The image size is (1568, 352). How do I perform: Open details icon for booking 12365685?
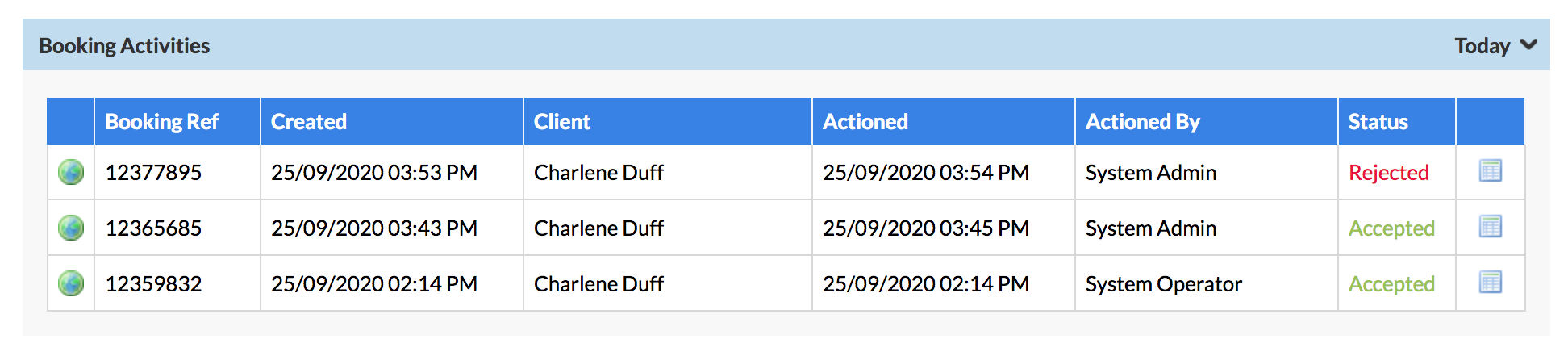(x=1490, y=227)
